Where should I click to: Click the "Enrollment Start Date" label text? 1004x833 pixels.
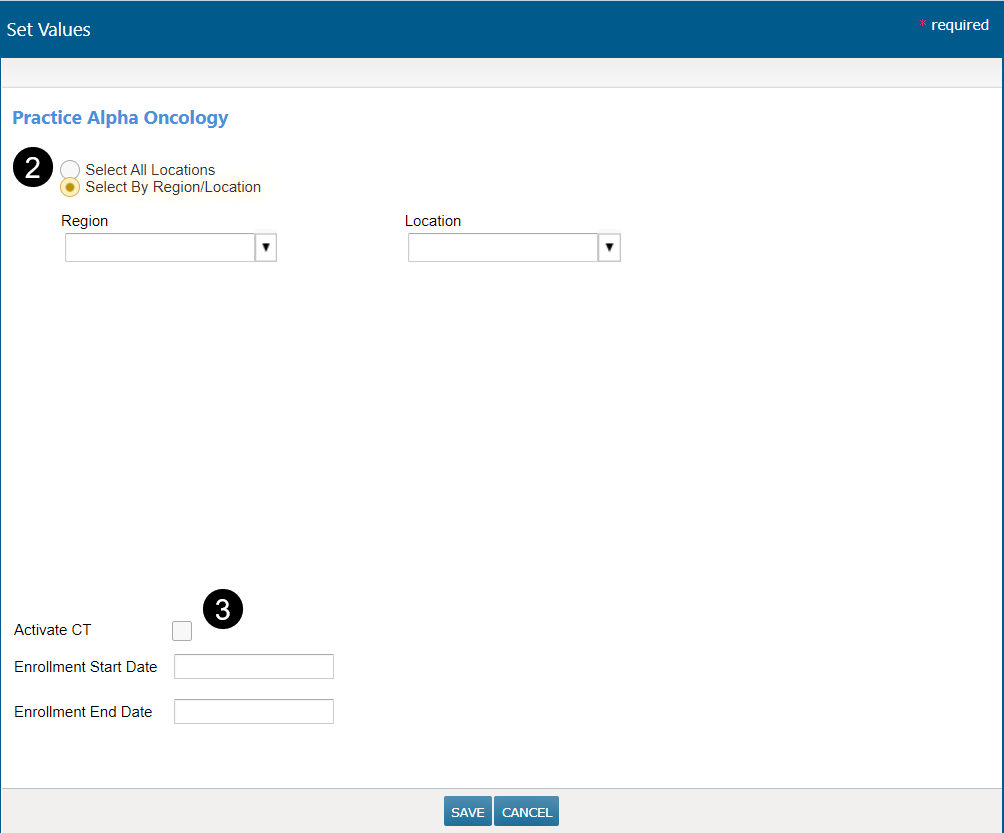[x=86, y=667]
